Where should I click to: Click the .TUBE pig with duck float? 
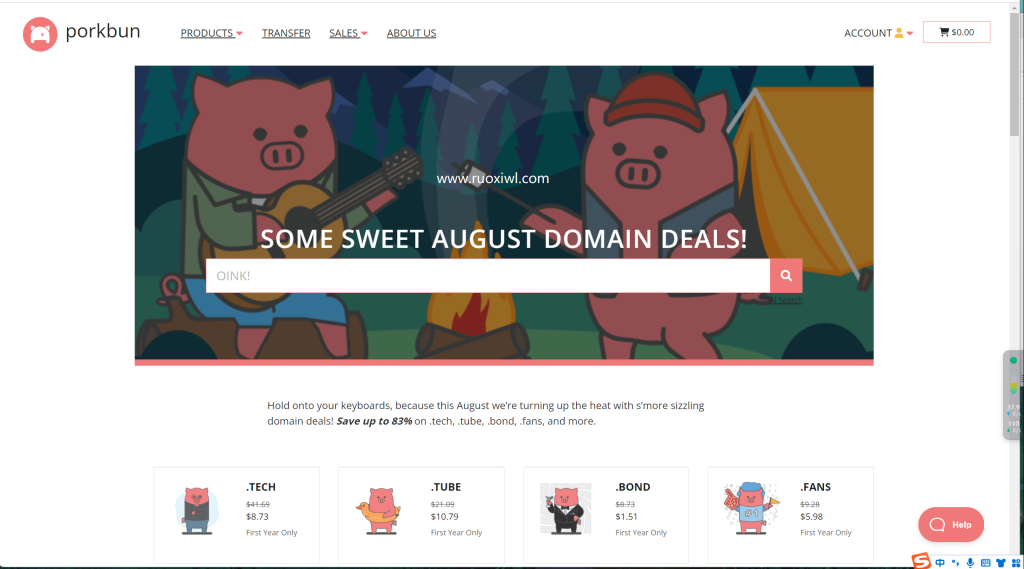pyautogui.click(x=380, y=511)
